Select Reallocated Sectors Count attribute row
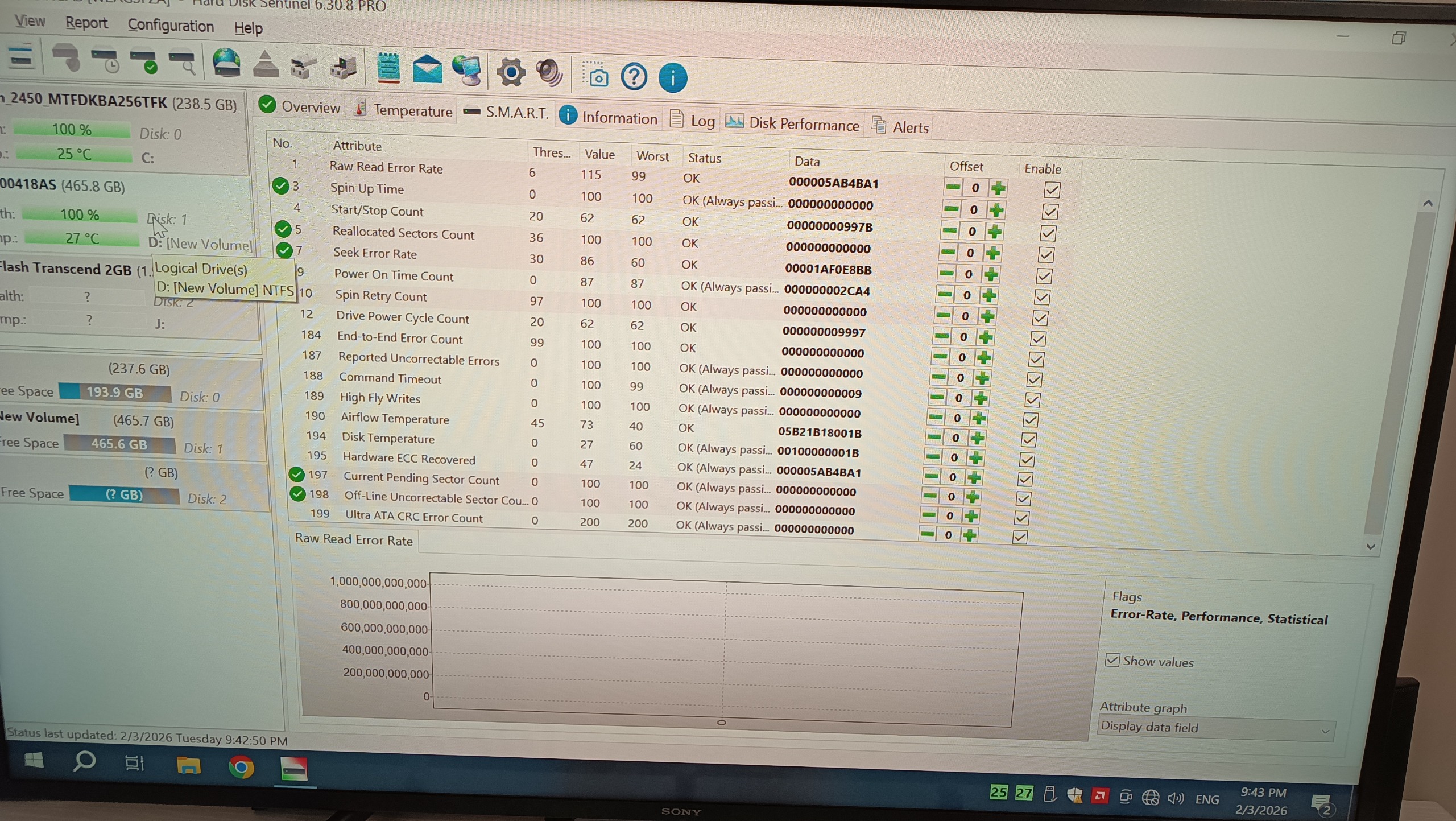Viewport: 1456px width, 821px height. tap(403, 233)
